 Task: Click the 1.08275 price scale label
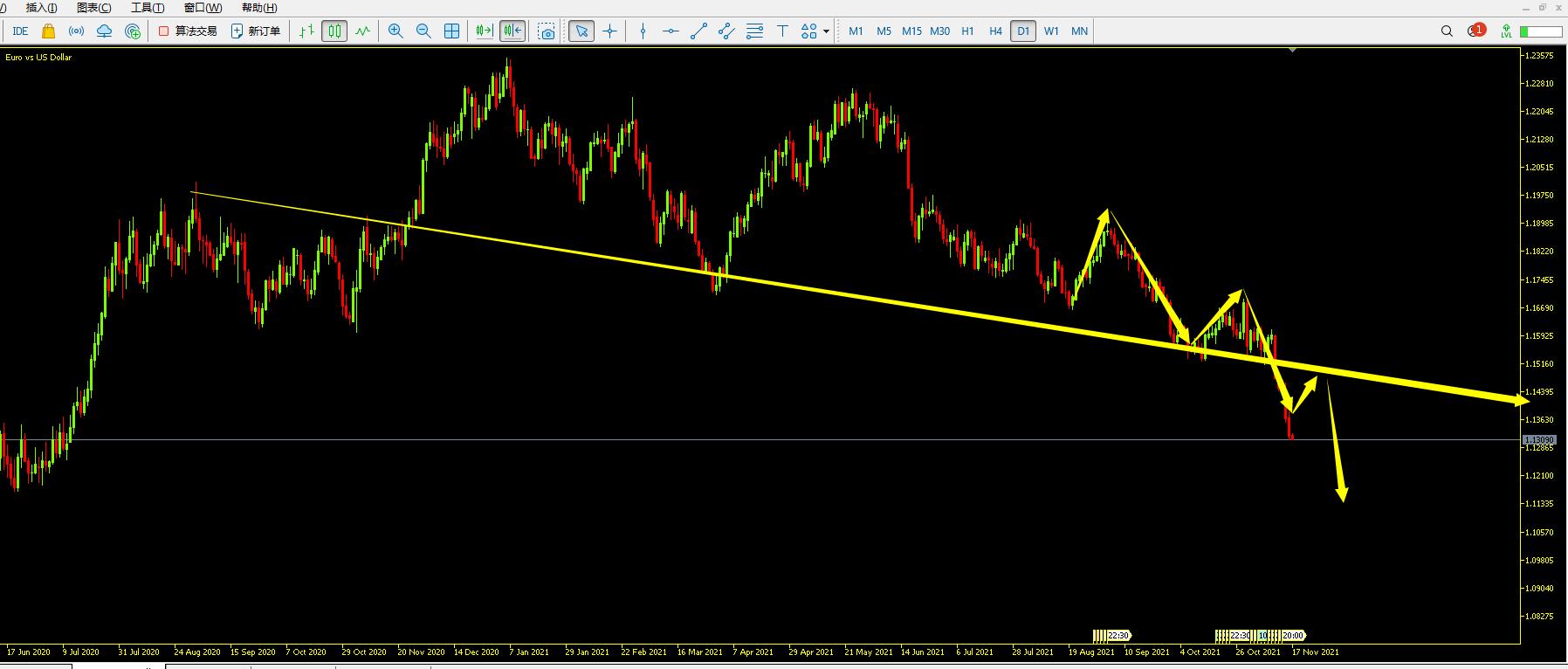click(x=1539, y=616)
